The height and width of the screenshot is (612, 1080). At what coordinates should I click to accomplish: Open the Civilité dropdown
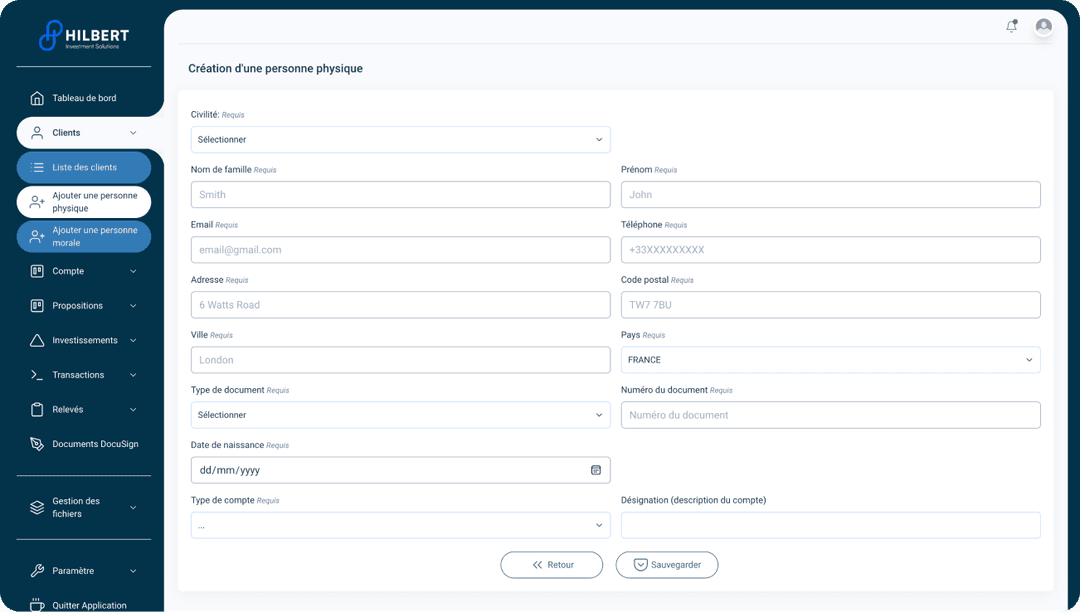coord(400,140)
